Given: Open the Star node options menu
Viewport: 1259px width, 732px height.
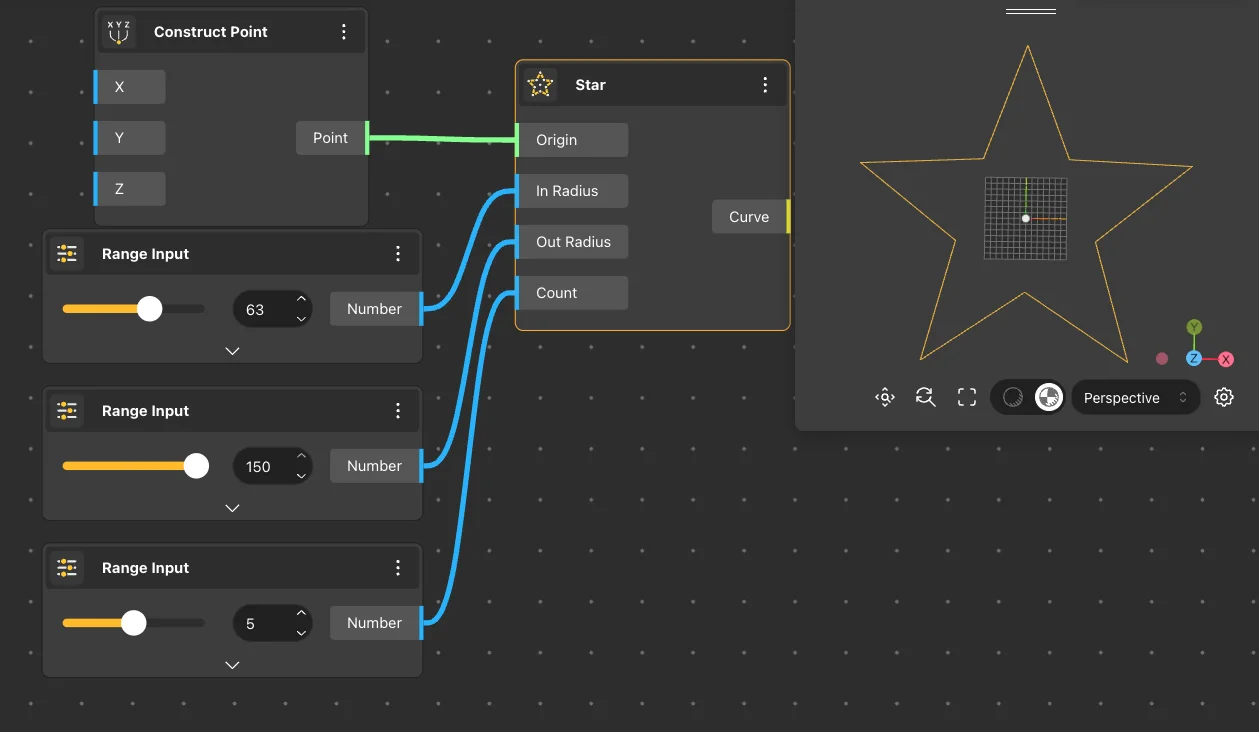Looking at the screenshot, I should pos(765,85).
